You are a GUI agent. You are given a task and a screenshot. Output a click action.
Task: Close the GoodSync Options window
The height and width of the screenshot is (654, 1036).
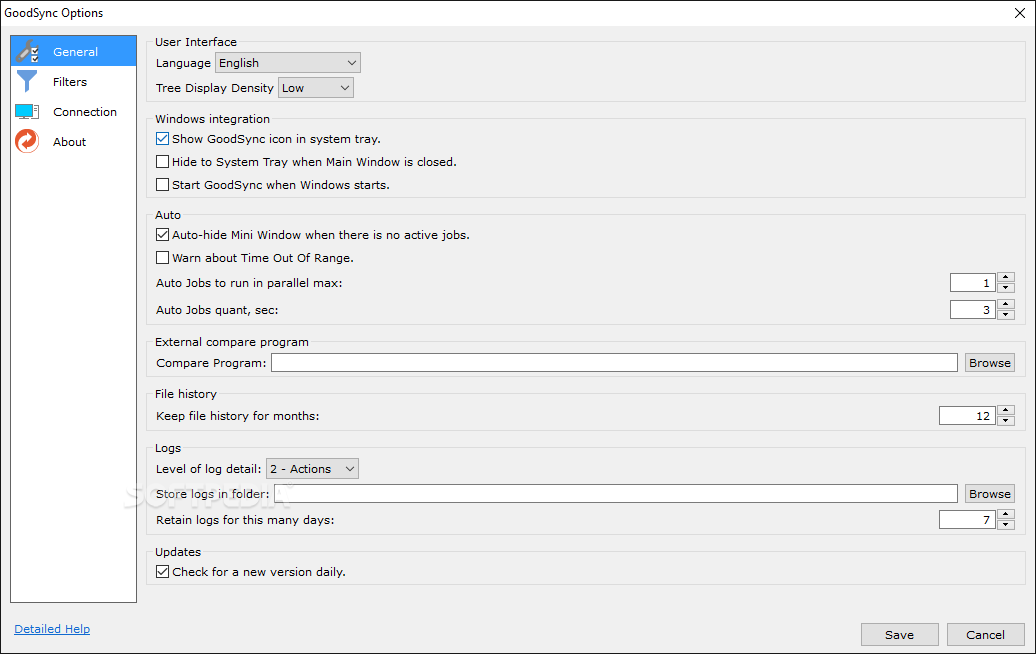coord(1019,13)
